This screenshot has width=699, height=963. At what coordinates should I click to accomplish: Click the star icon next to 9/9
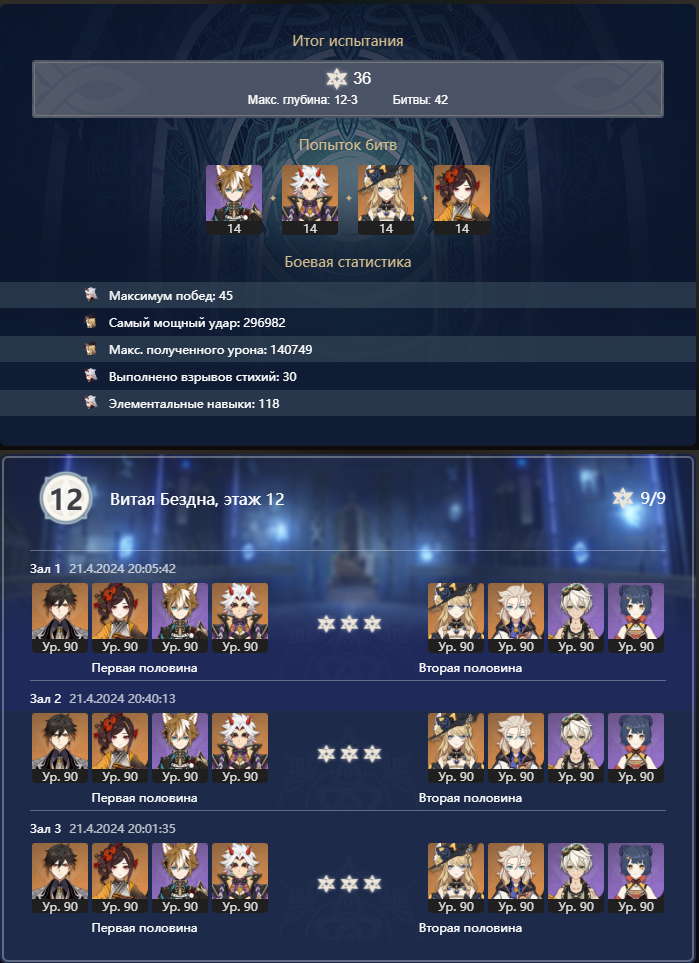(x=623, y=498)
